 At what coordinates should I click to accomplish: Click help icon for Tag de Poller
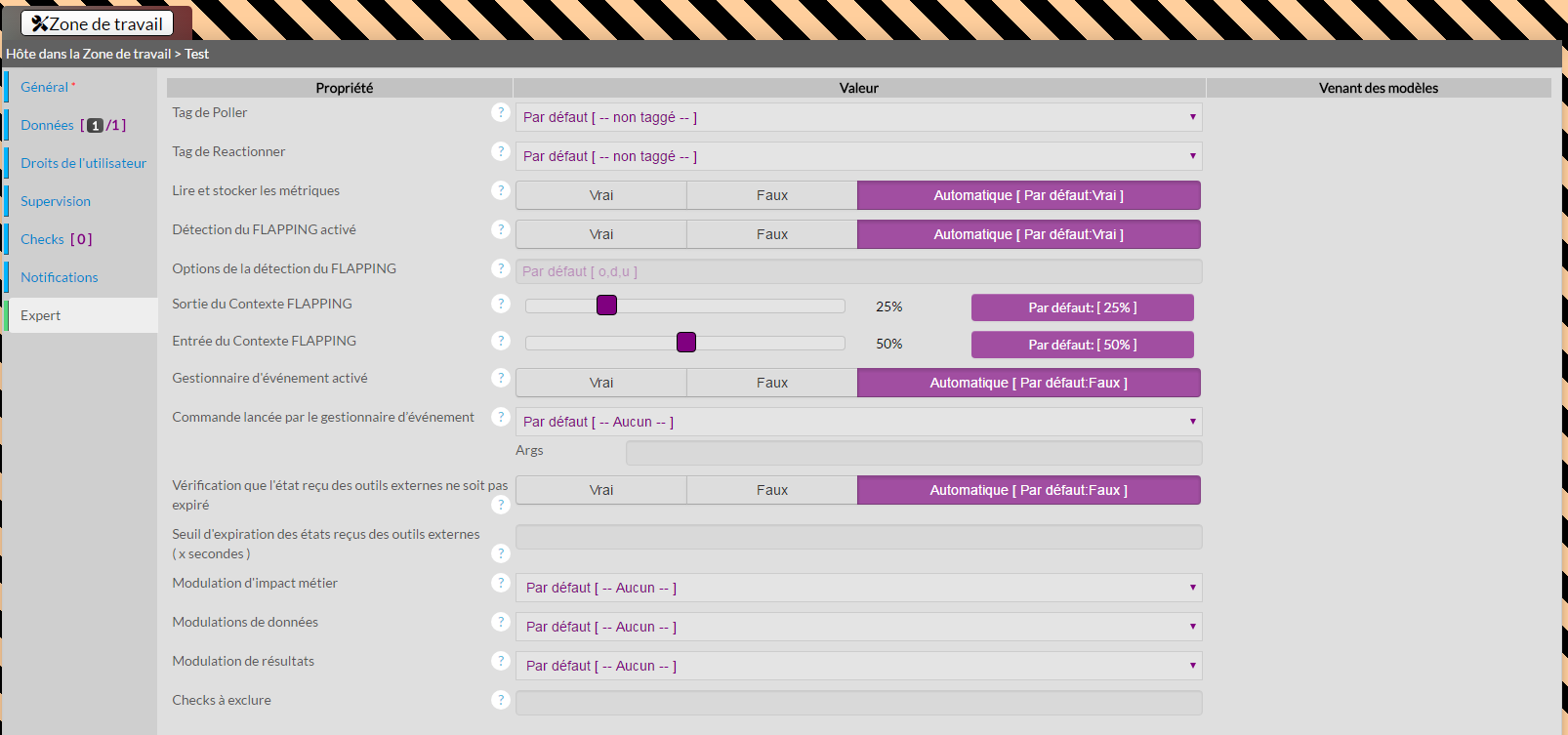(x=501, y=112)
